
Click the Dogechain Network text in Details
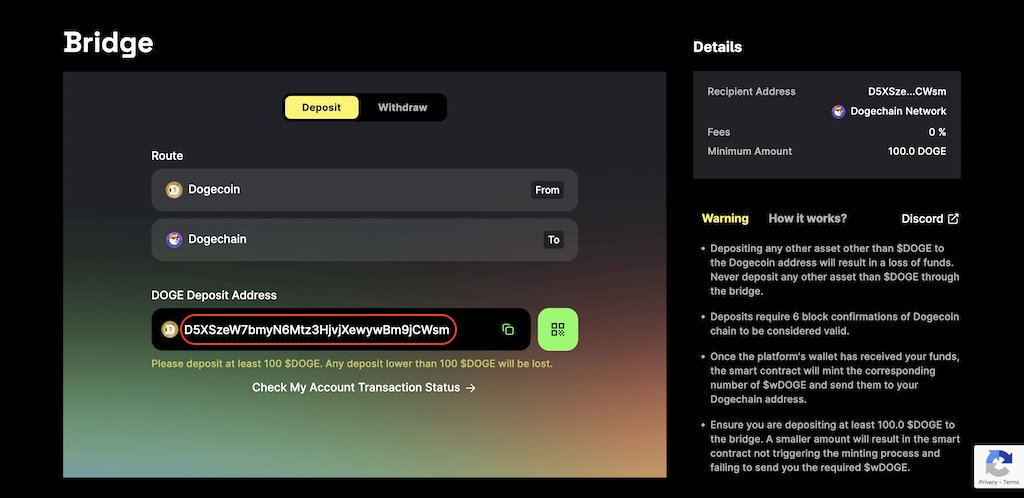click(898, 112)
